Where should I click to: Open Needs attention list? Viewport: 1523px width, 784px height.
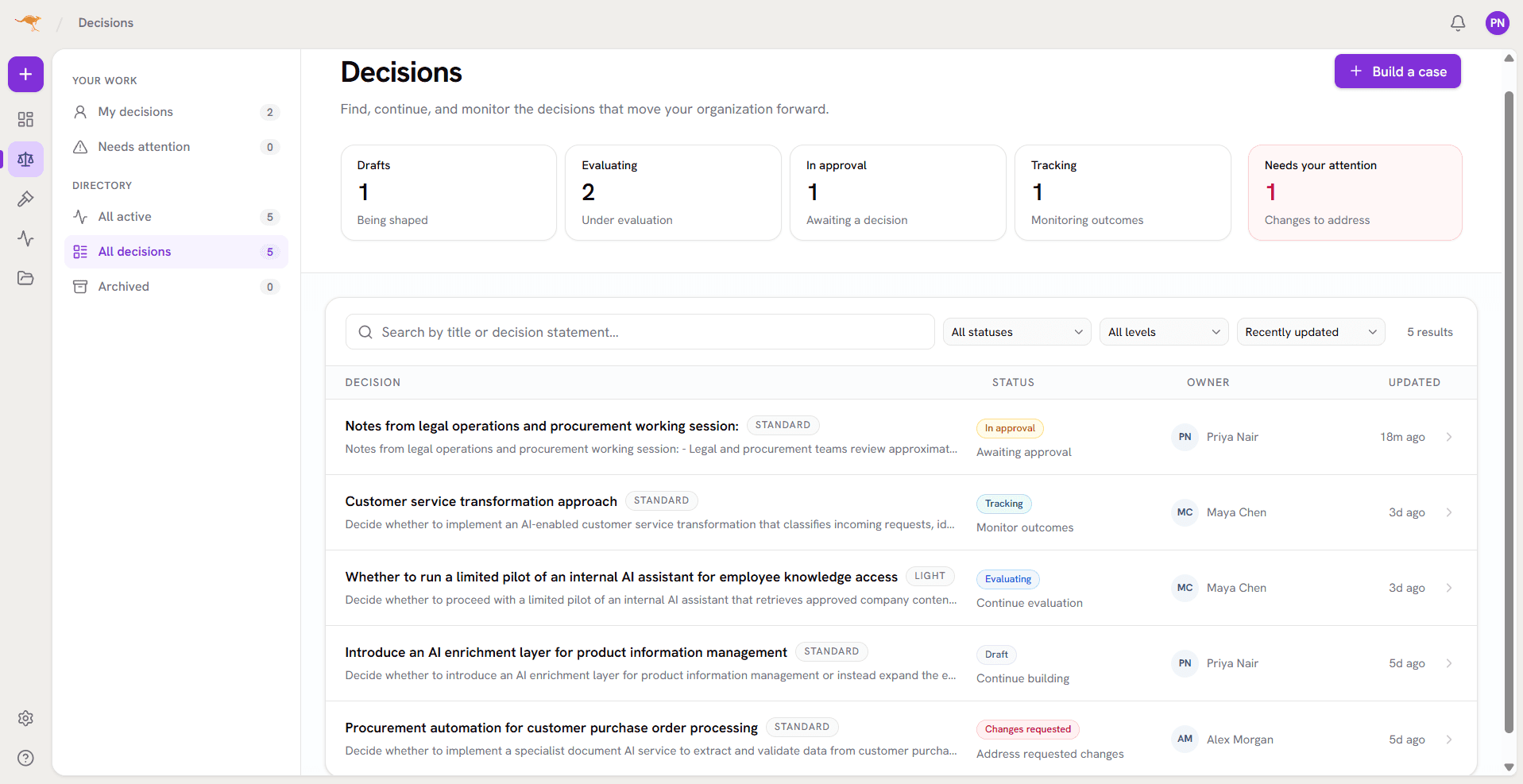click(176, 147)
